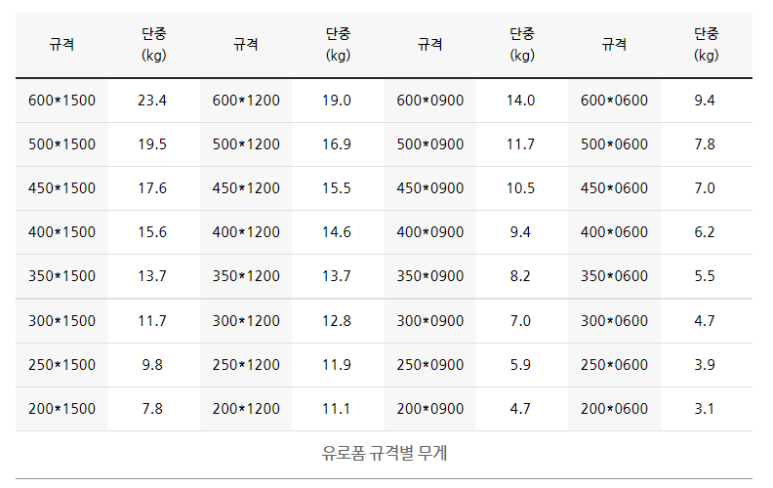Choose the 400*0900 size cell
Screen dimensions: 773x488
click(430, 232)
